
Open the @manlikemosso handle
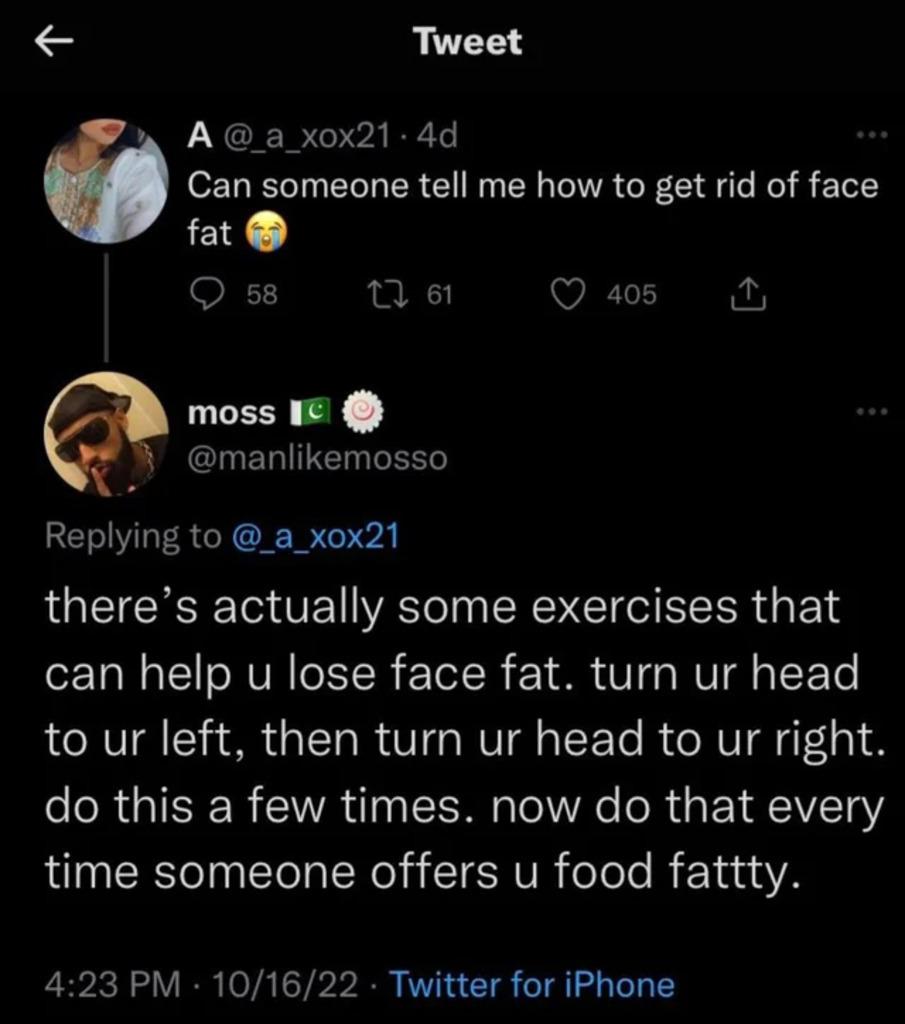318,458
